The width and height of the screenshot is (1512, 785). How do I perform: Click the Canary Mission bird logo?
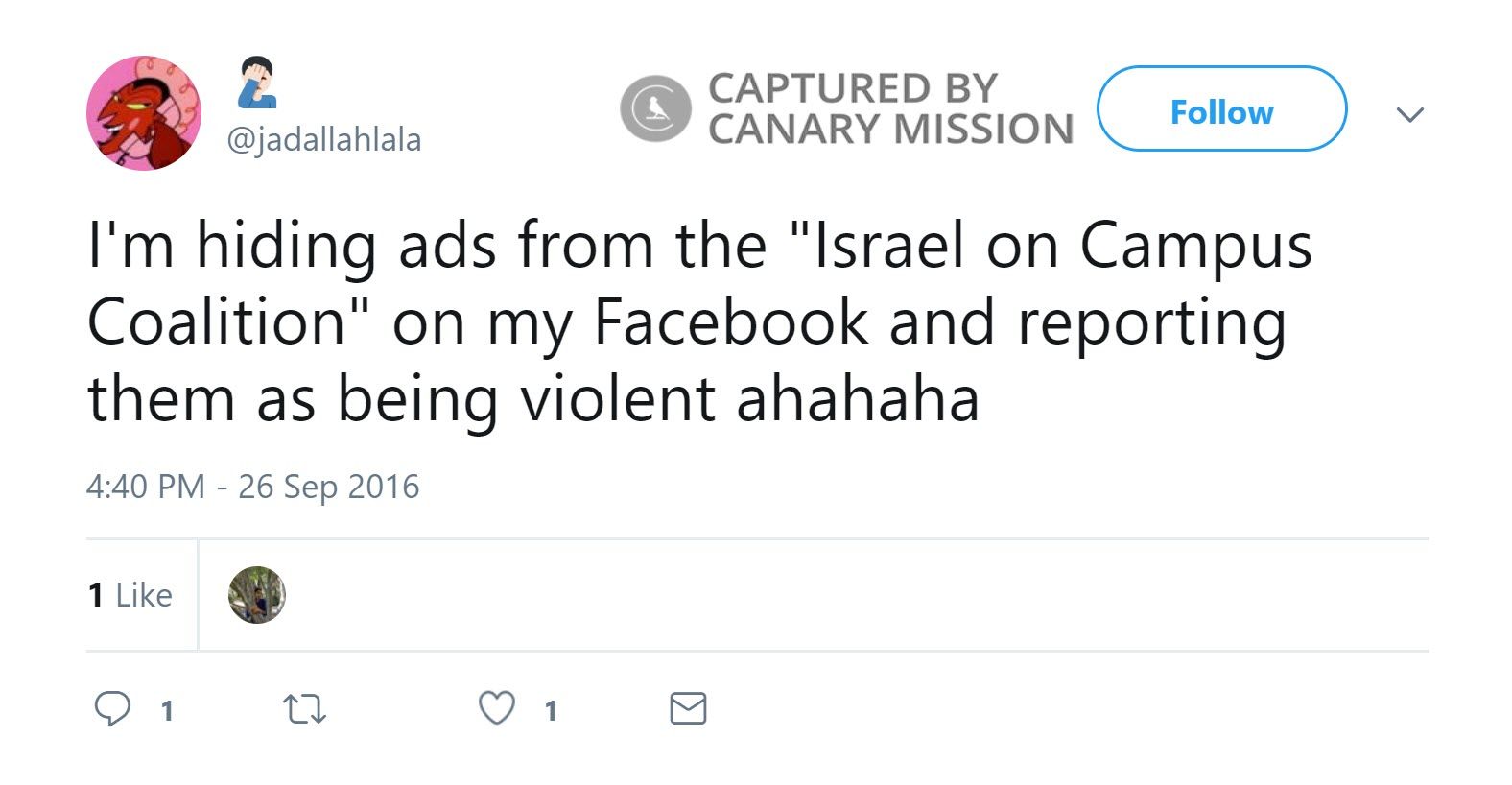click(656, 109)
